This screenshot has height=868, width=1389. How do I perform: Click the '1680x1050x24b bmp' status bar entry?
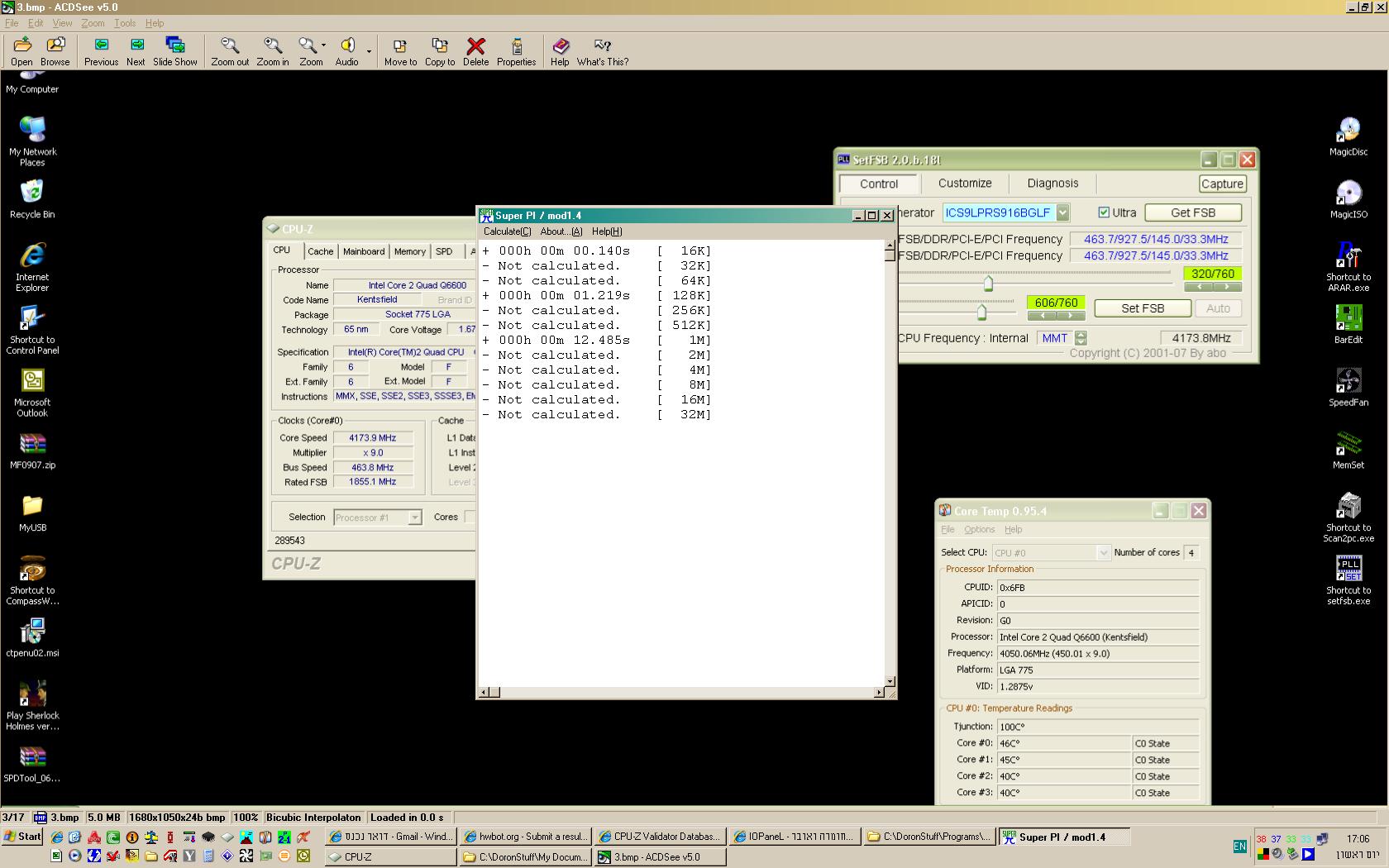coord(177,818)
